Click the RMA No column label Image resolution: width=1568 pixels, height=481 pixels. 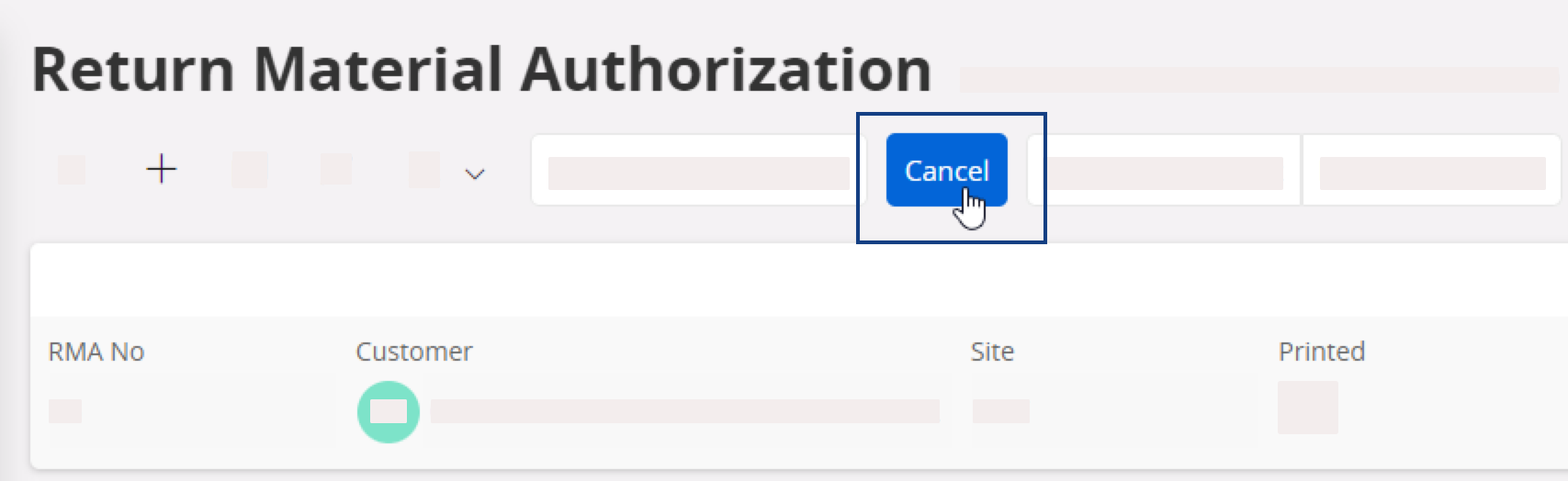point(96,352)
